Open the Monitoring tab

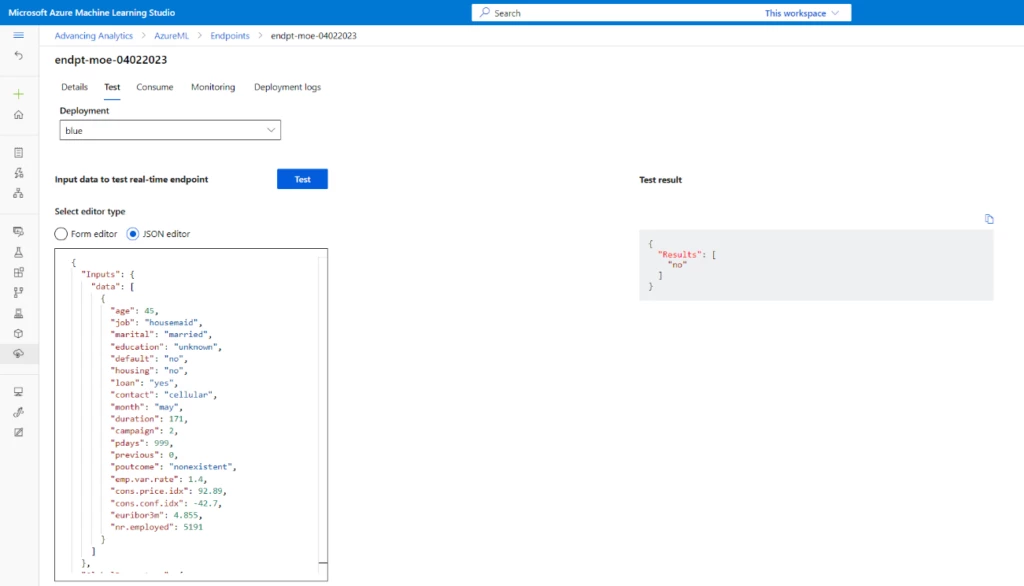click(212, 87)
